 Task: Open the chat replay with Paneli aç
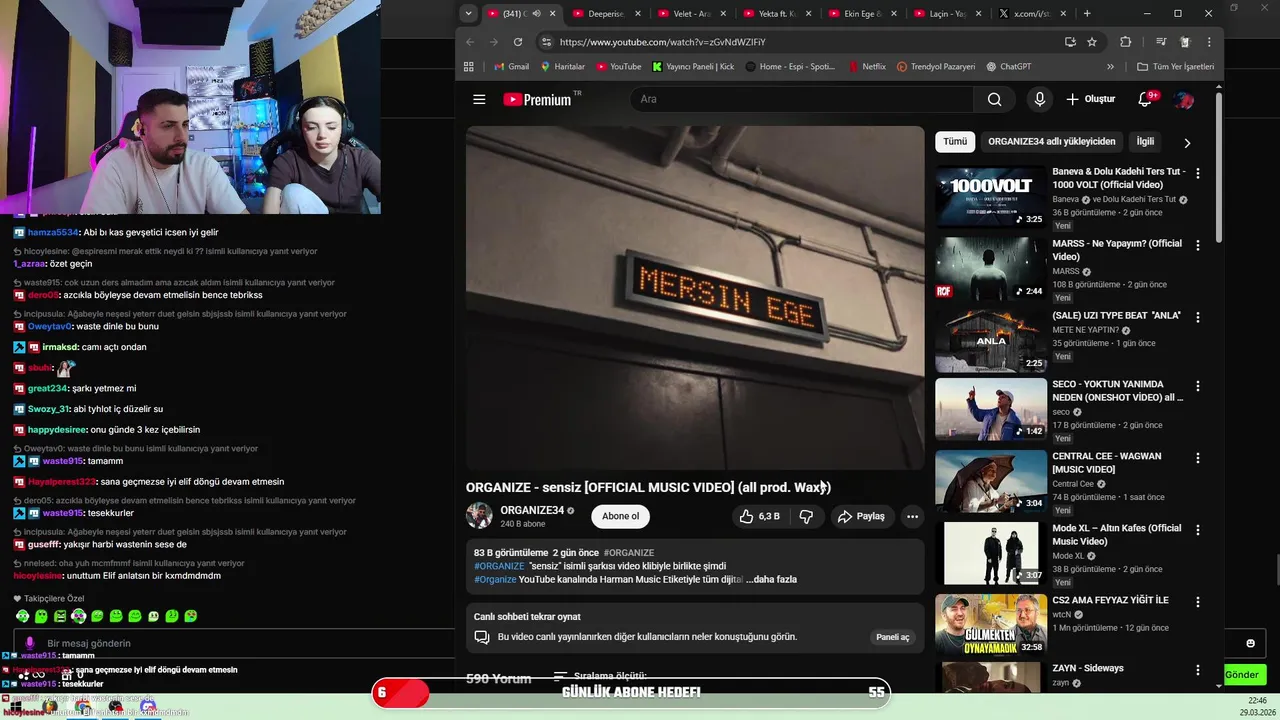point(893,637)
